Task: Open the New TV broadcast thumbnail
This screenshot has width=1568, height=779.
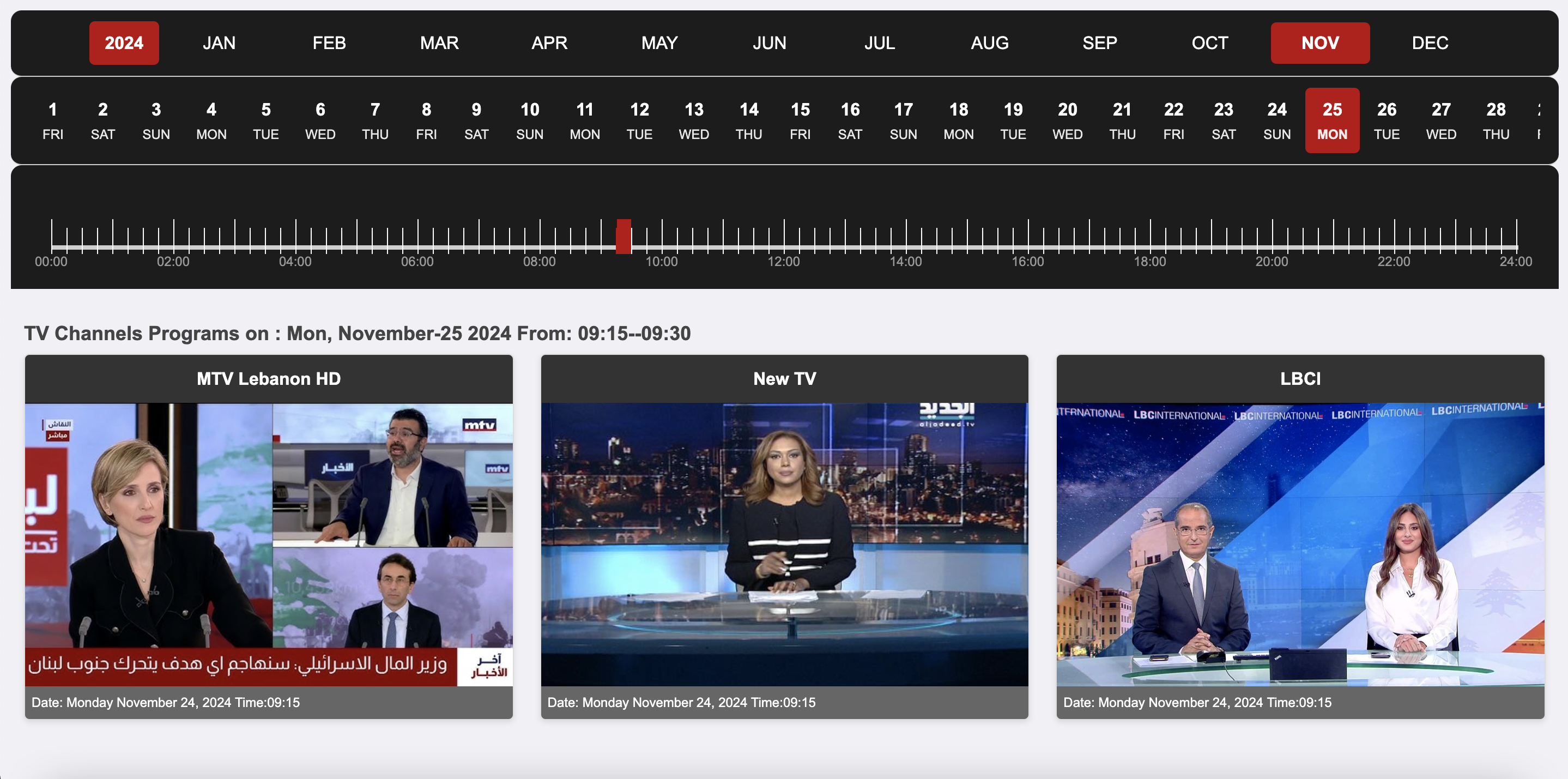Action: (784, 544)
